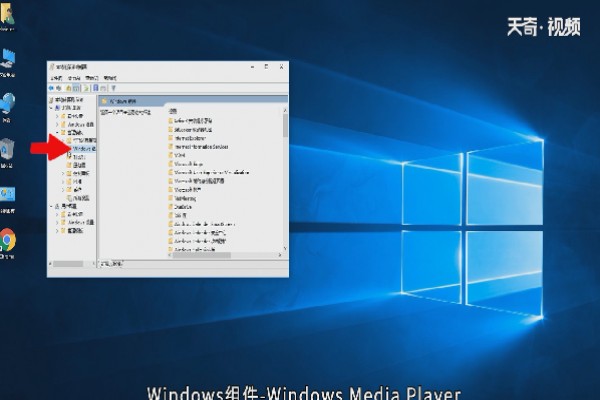
Task: Maximize the Group Policy Editor window
Action: tap(266, 67)
